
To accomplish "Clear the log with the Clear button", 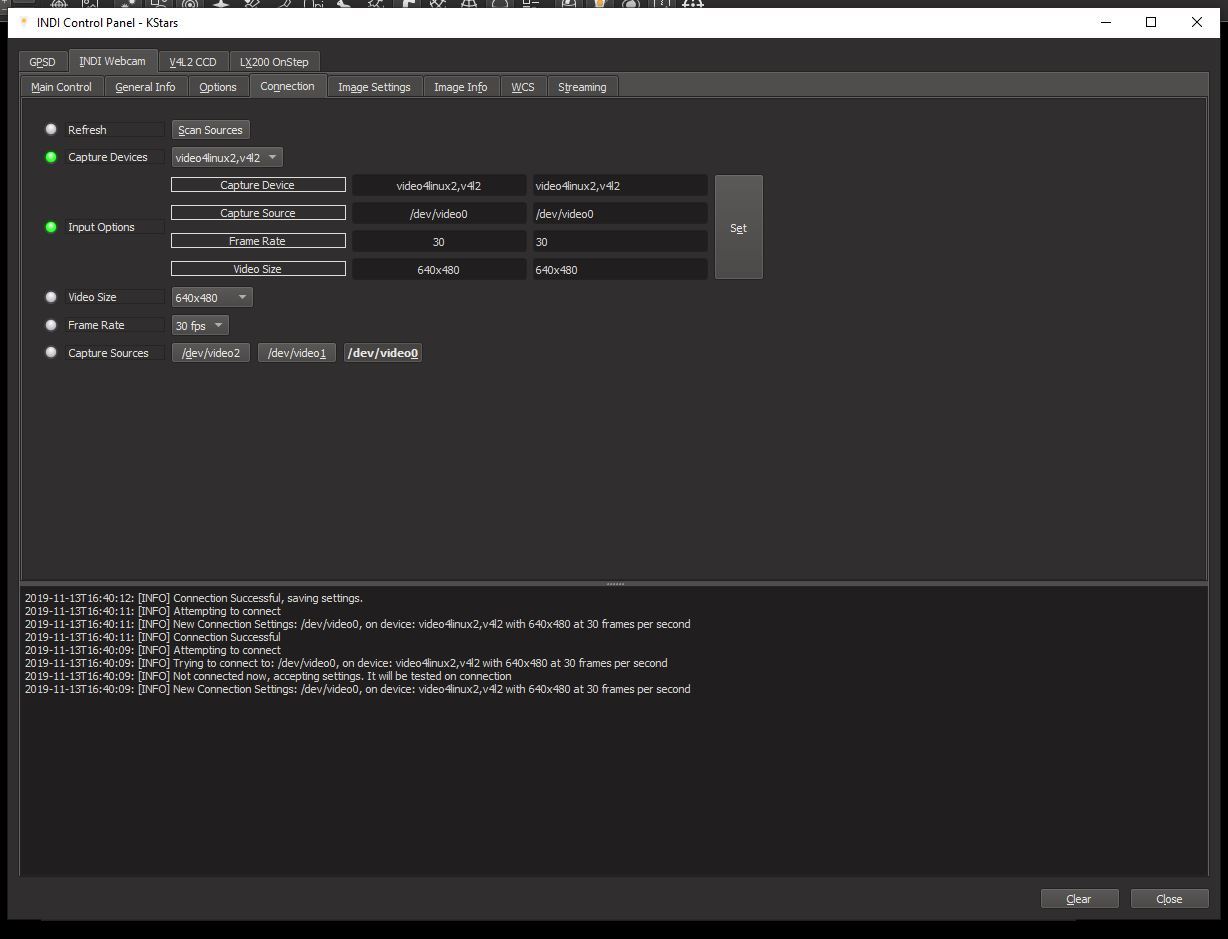I will pyautogui.click(x=1079, y=899).
